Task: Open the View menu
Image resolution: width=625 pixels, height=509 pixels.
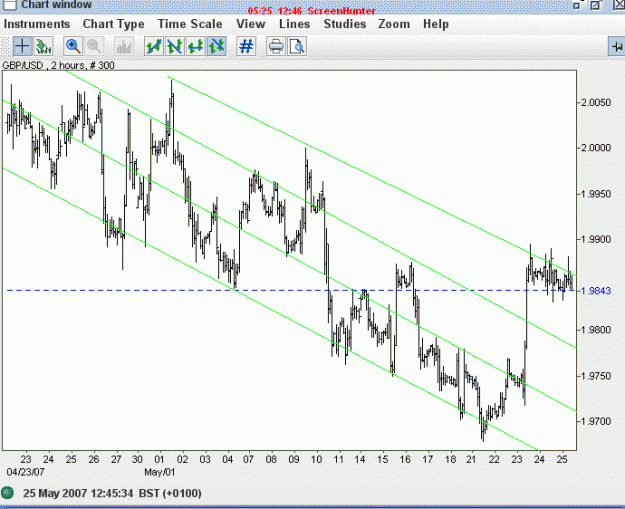Action: click(x=250, y=24)
